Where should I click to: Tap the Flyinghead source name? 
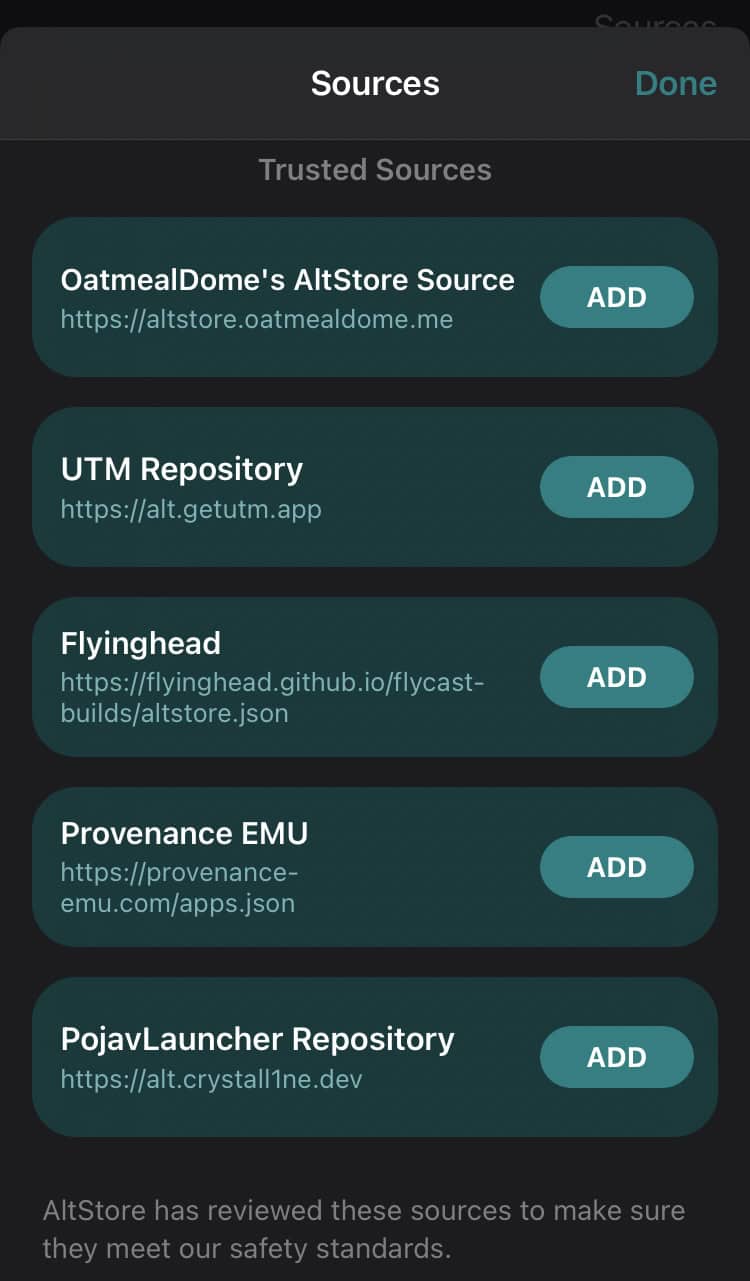140,643
